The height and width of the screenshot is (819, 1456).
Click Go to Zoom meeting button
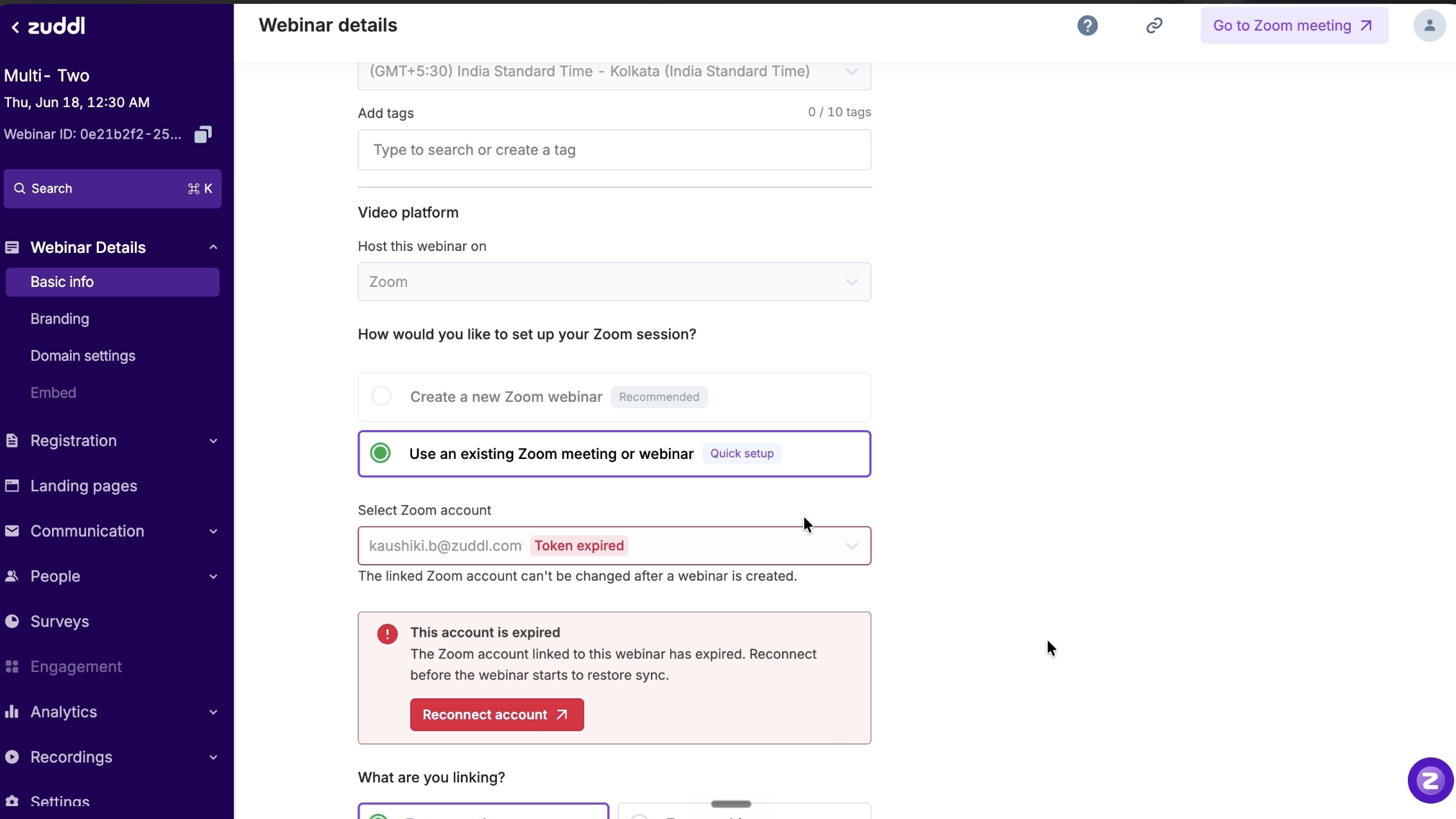point(1294,26)
